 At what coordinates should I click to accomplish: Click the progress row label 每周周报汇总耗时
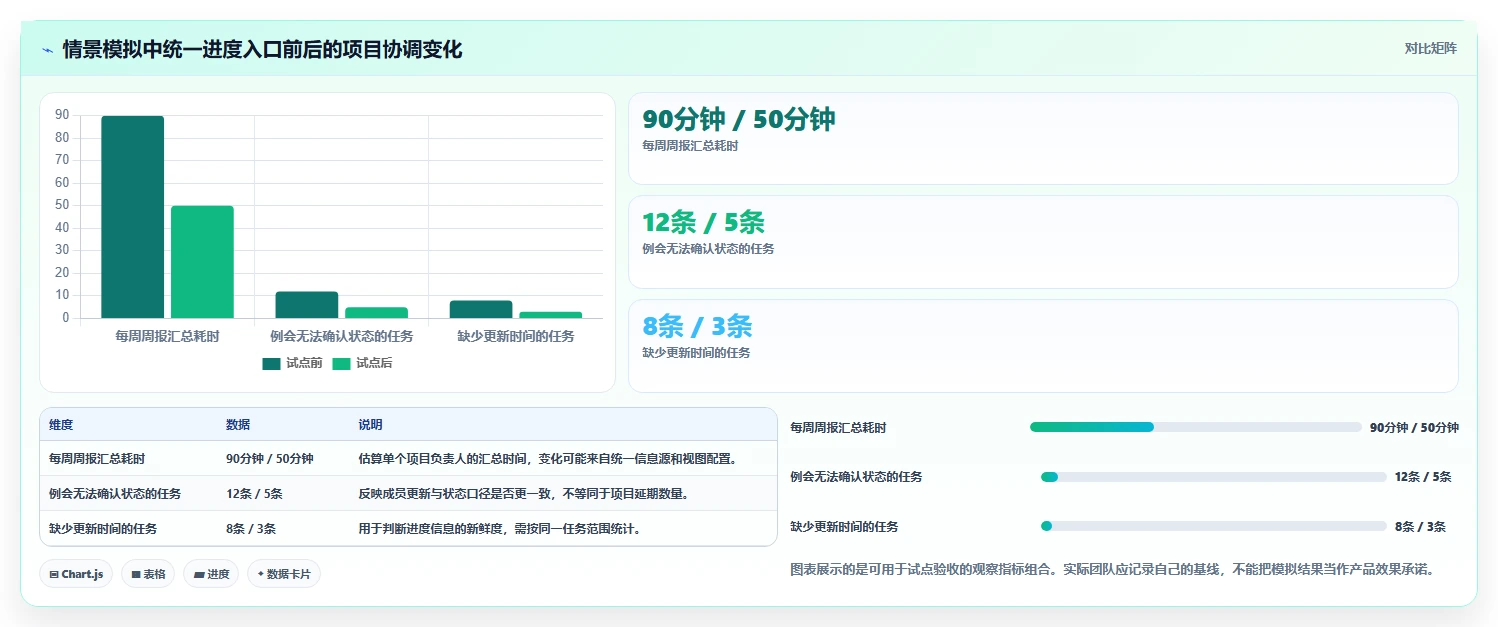(x=838, y=428)
